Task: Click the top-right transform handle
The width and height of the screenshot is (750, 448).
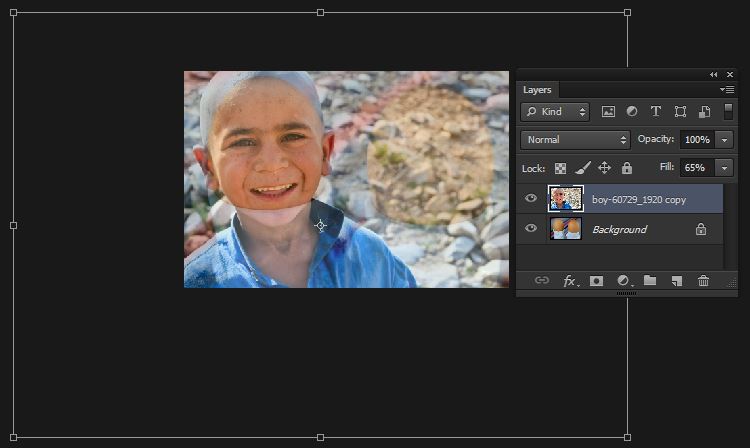Action: tap(628, 12)
